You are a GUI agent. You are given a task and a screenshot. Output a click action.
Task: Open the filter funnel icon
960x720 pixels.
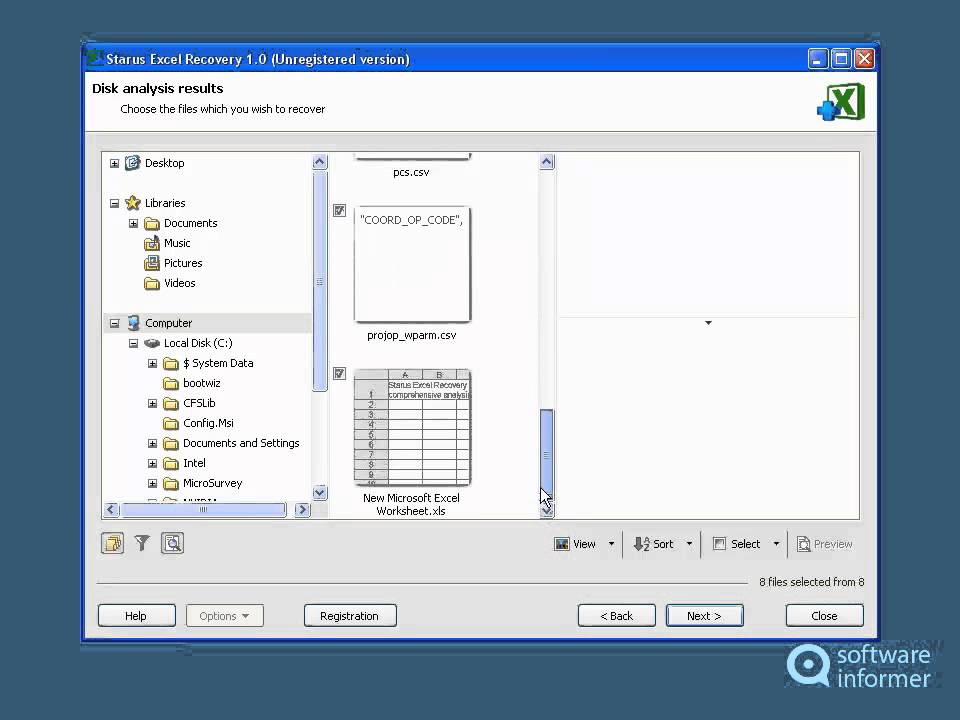click(x=142, y=543)
